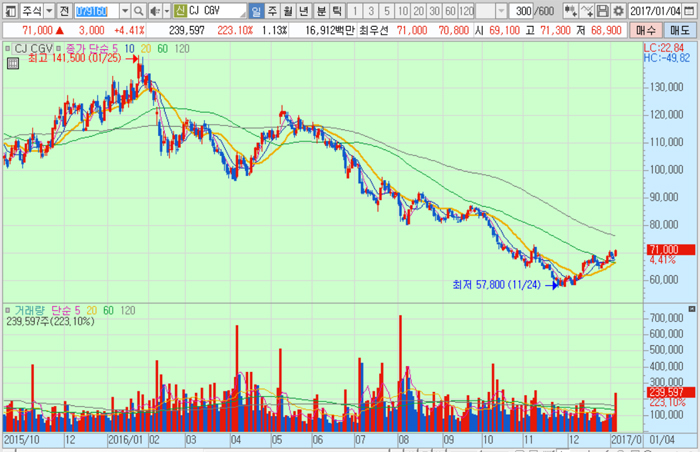
Task: Click the save chart floppy icon
Action: tap(603, 10)
